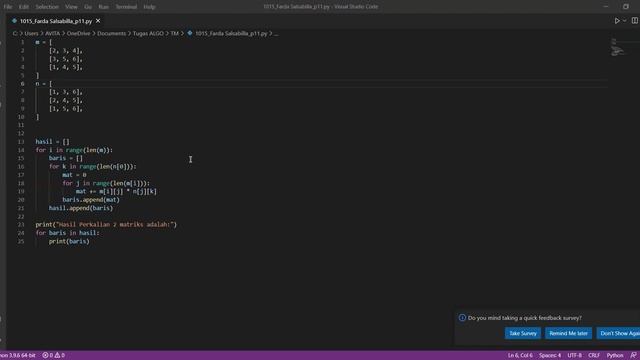Click the '[1, 4, 5],' matrix row

[66, 67]
